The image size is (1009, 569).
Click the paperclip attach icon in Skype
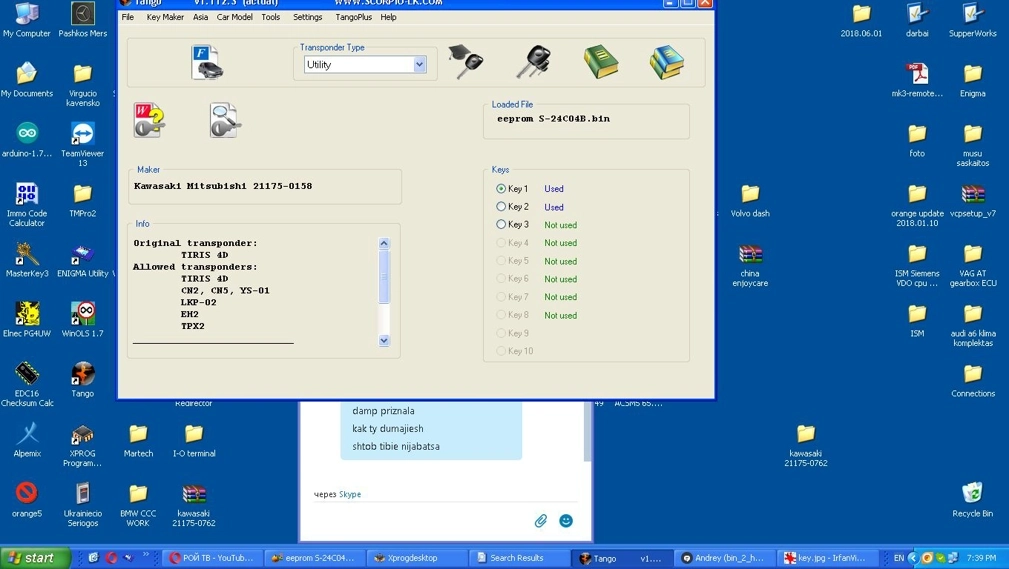[x=541, y=521]
